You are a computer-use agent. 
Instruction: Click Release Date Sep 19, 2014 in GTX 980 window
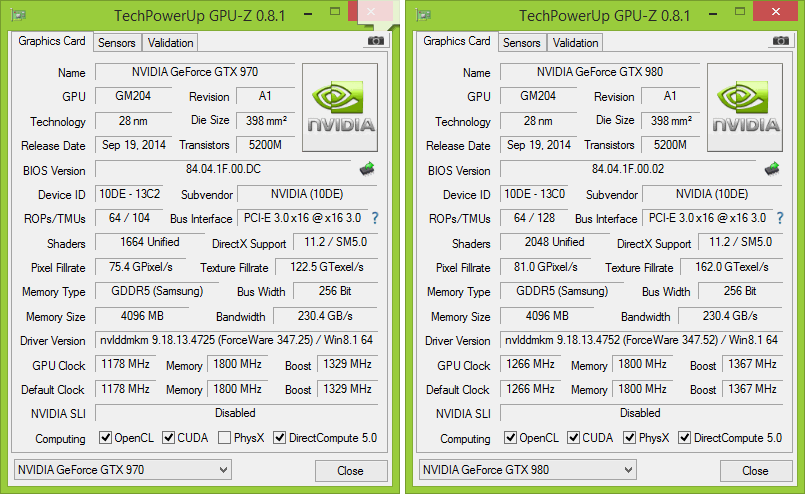(539, 145)
